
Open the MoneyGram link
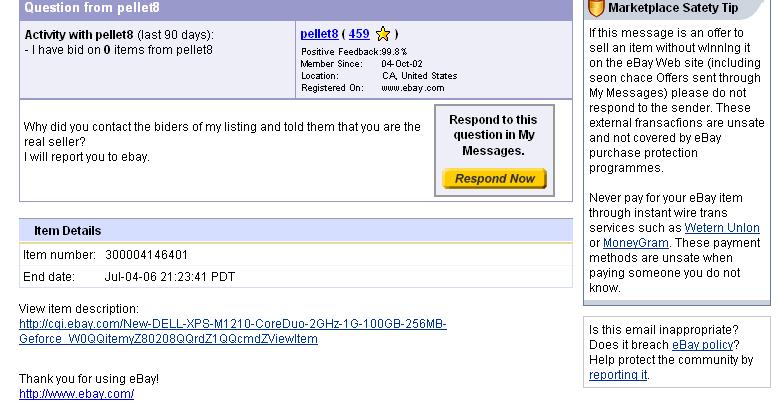pyautogui.click(x=636, y=243)
